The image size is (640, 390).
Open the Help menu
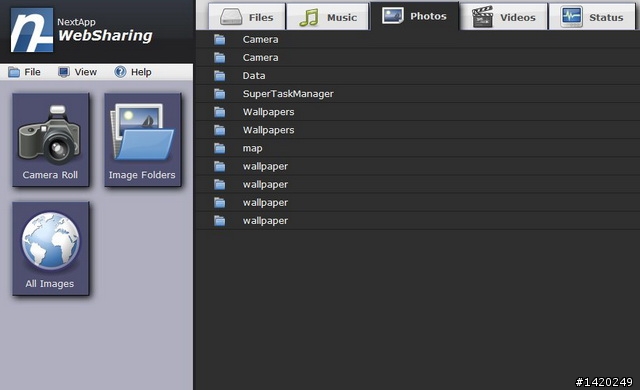(133, 72)
